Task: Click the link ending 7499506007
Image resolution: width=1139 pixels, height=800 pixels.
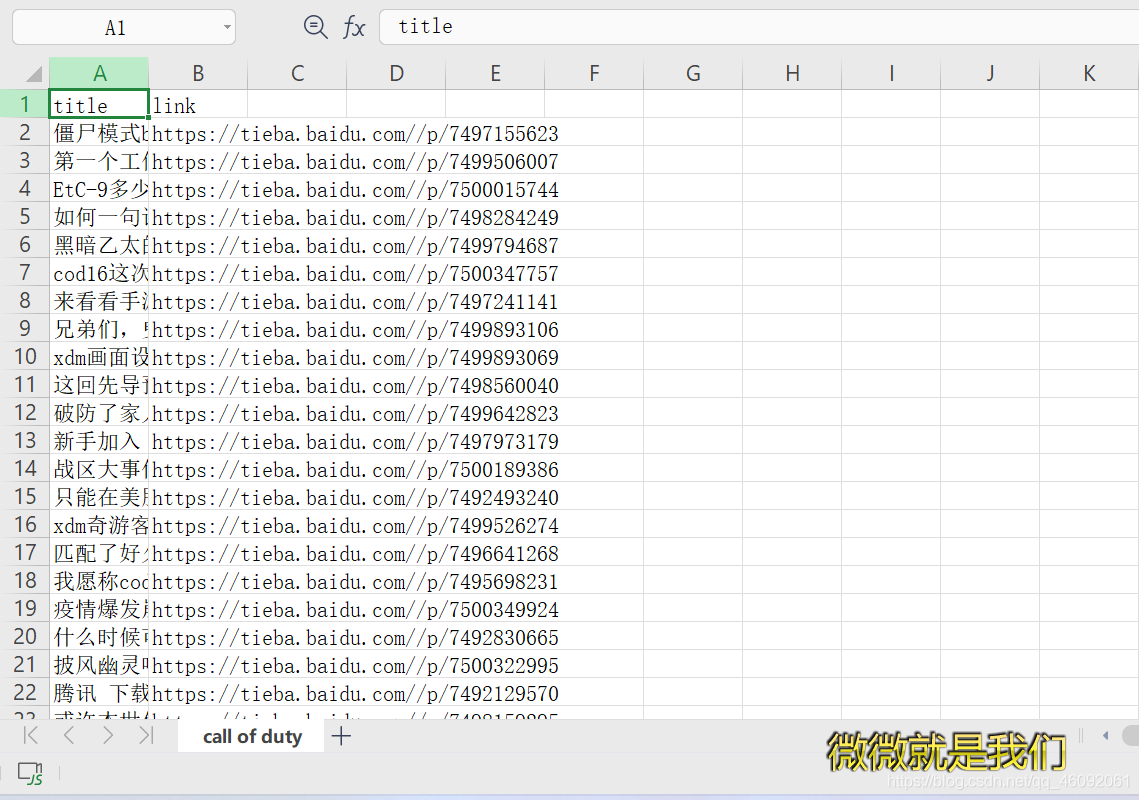Action: coord(355,161)
